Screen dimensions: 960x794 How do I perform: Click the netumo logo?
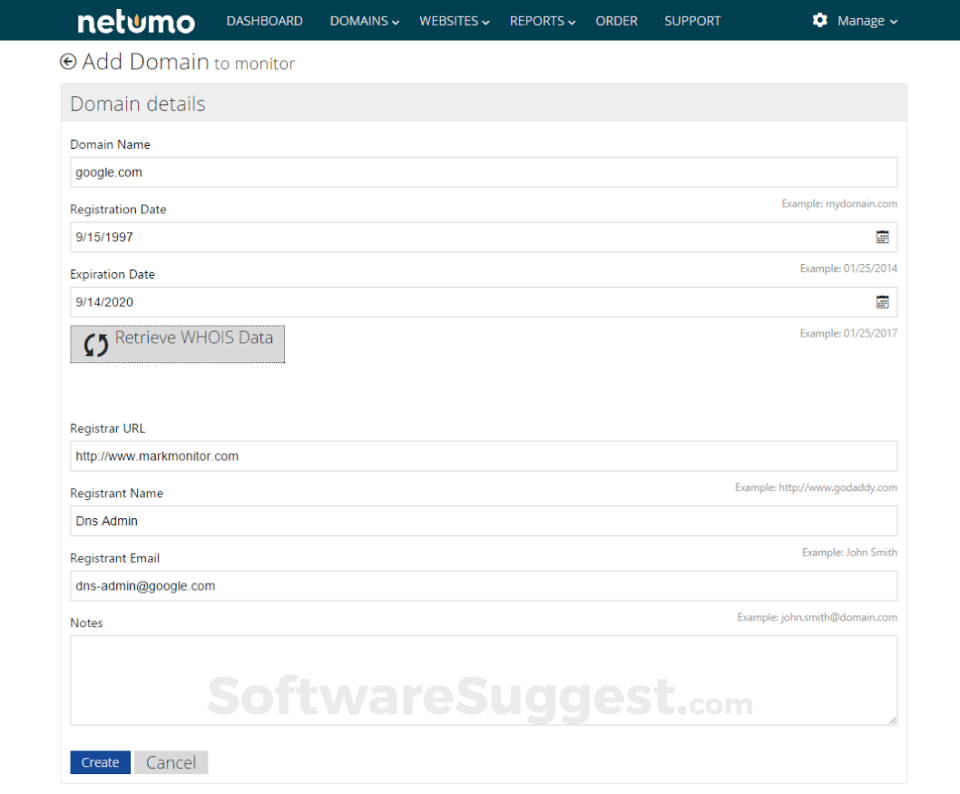pyautogui.click(x=135, y=20)
